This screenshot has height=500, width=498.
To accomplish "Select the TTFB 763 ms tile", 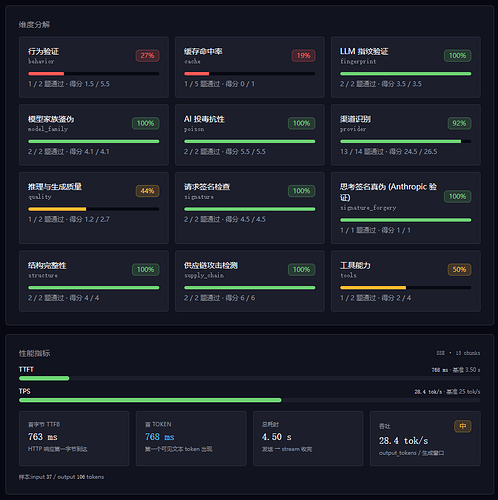I will [74, 439].
